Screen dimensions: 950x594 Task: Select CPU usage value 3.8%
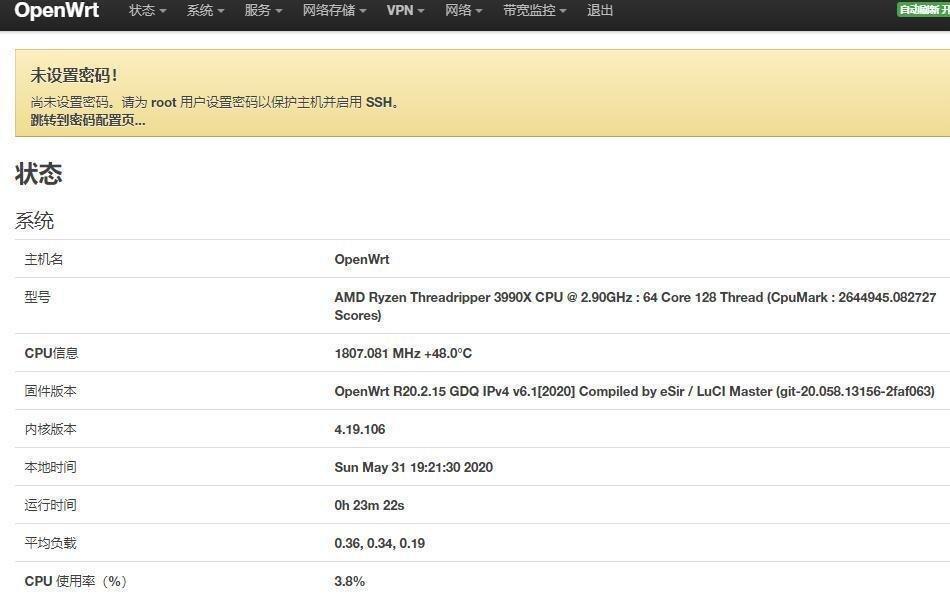click(350, 581)
